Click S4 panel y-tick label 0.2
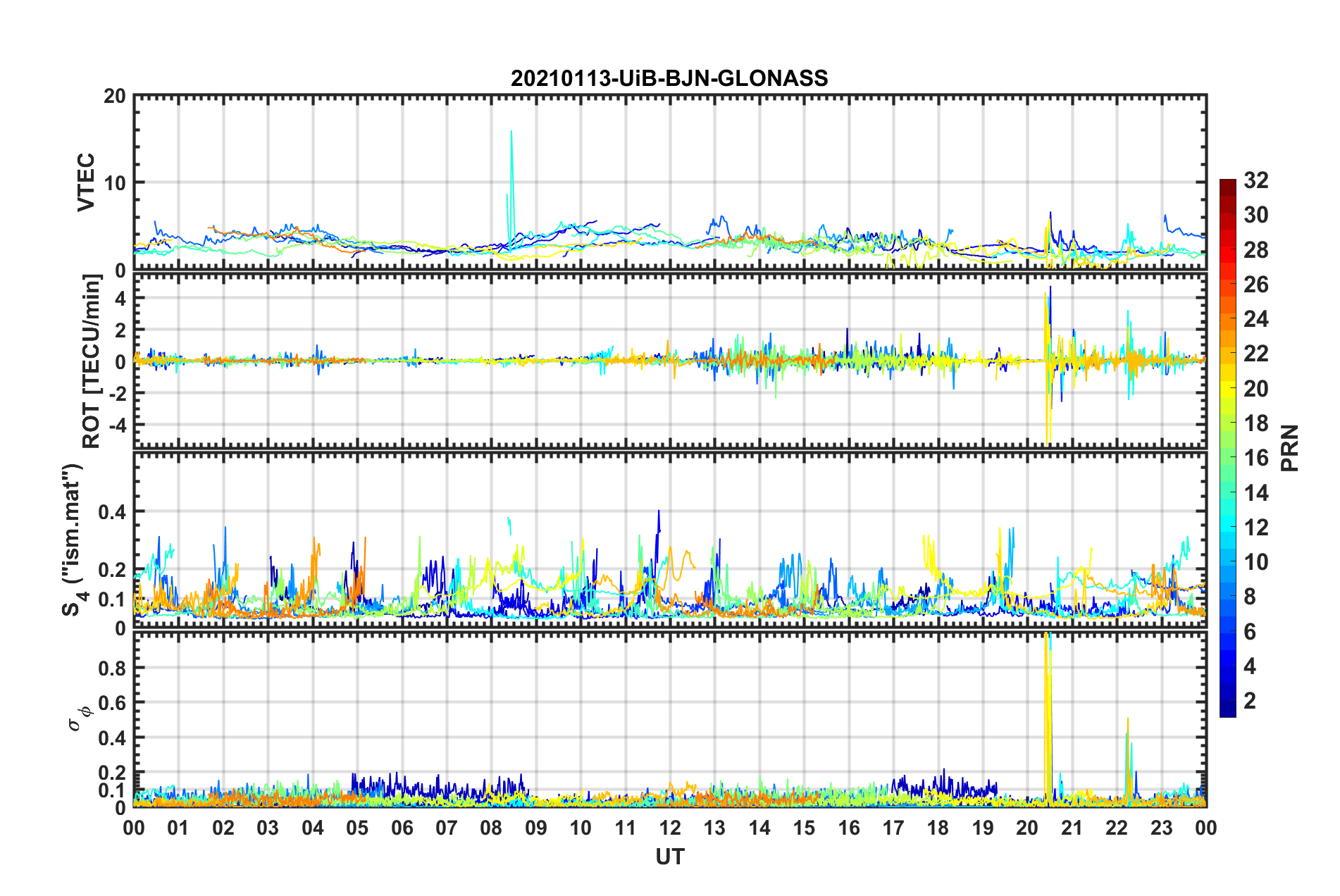Viewport: 1340px width, 896px height. click(112, 570)
